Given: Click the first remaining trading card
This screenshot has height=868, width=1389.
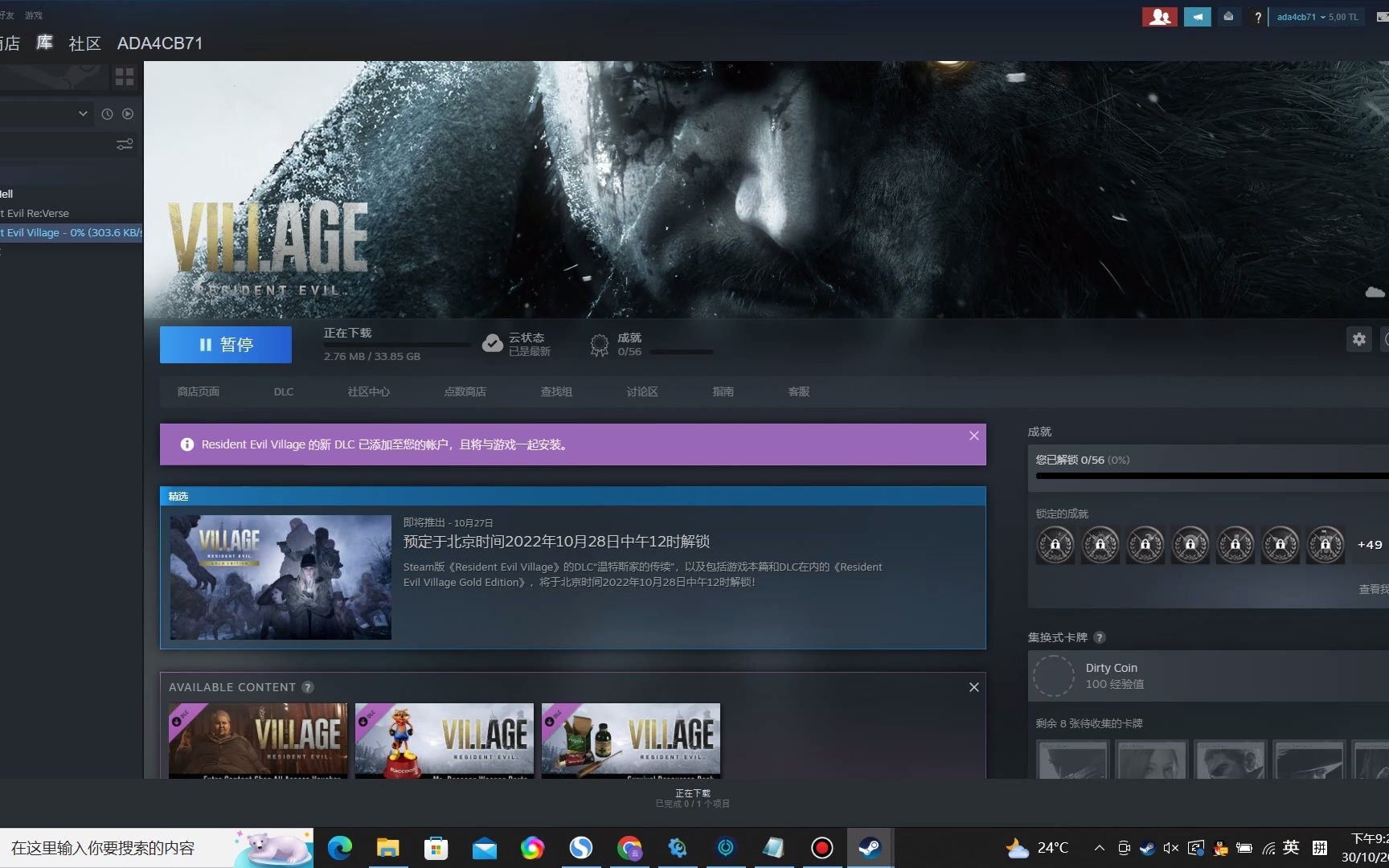Looking at the screenshot, I should (x=1073, y=759).
